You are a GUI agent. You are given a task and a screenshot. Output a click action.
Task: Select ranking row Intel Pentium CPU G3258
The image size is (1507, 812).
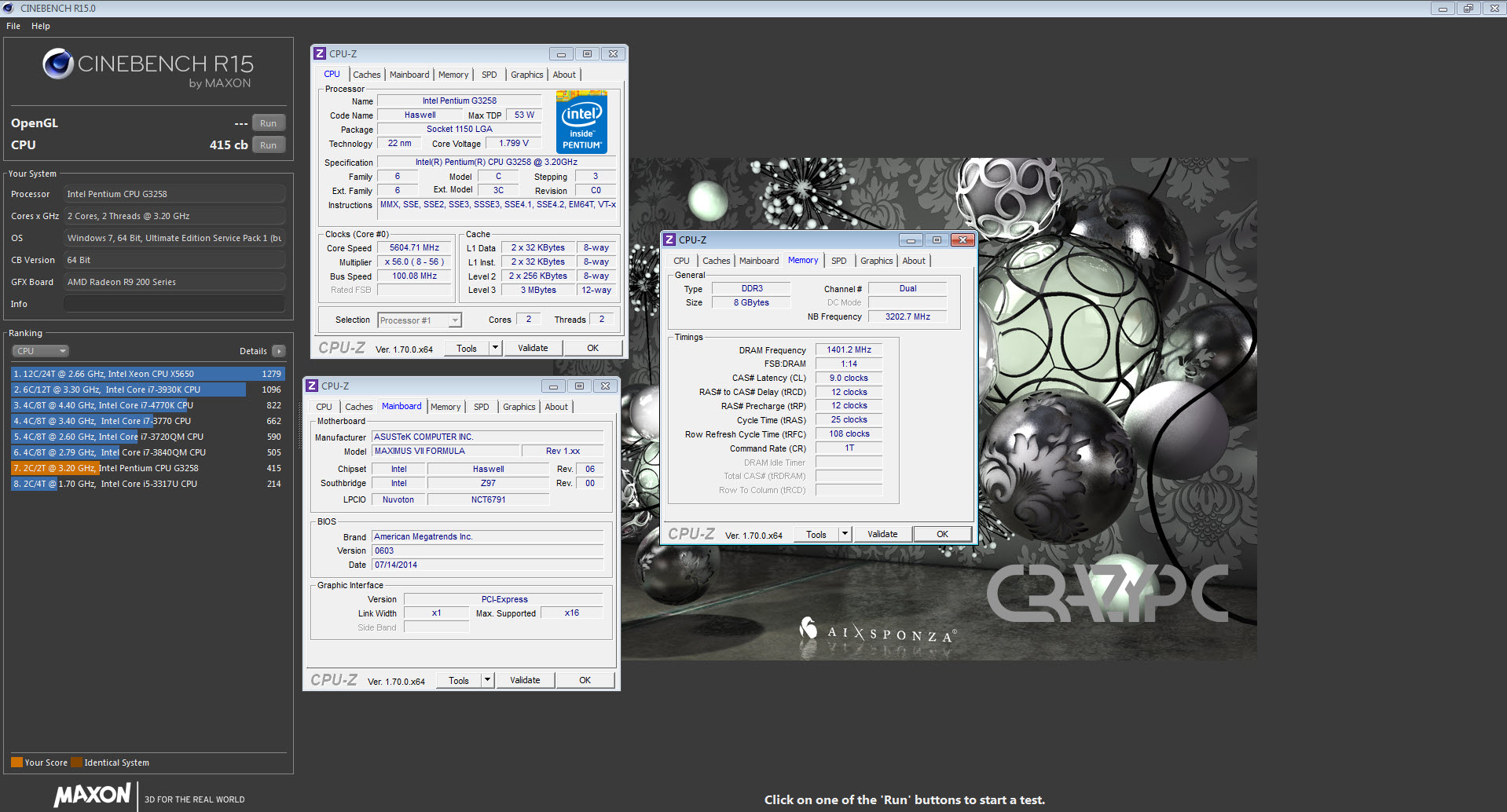[148, 468]
